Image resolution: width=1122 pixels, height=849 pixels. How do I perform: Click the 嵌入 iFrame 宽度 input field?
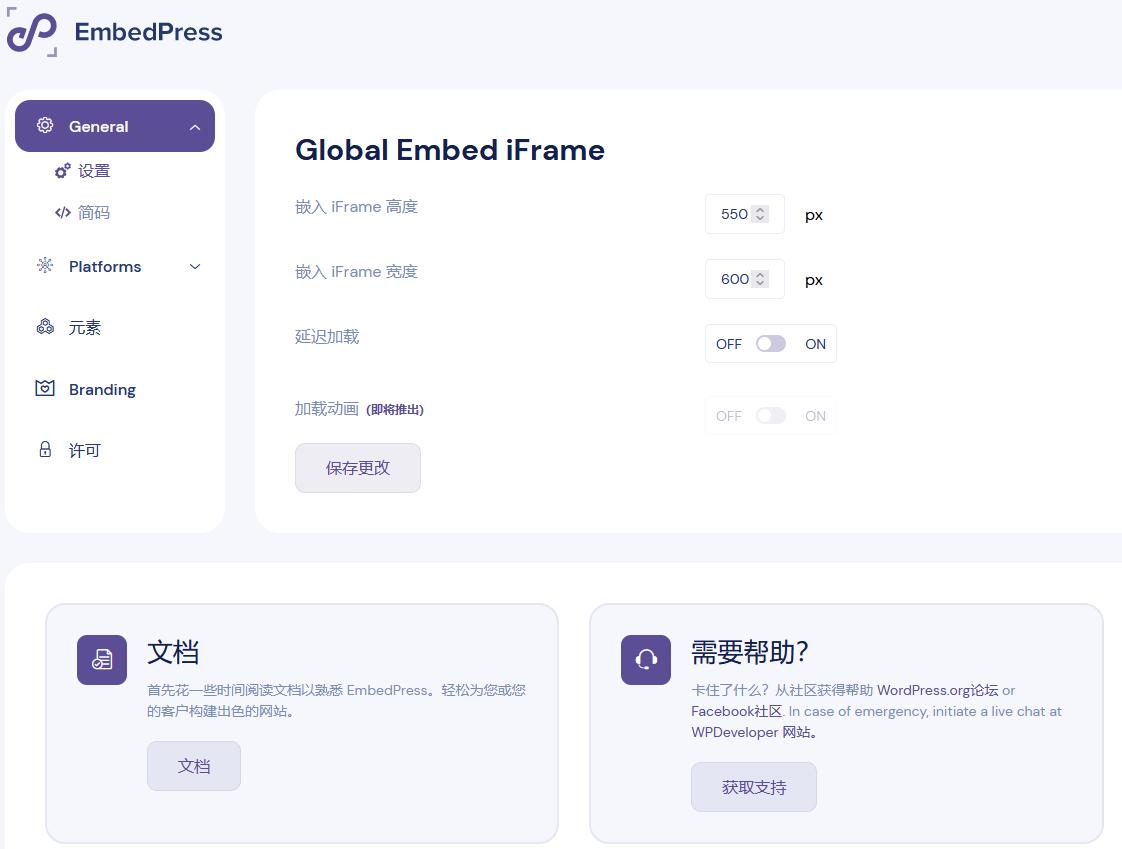(734, 279)
